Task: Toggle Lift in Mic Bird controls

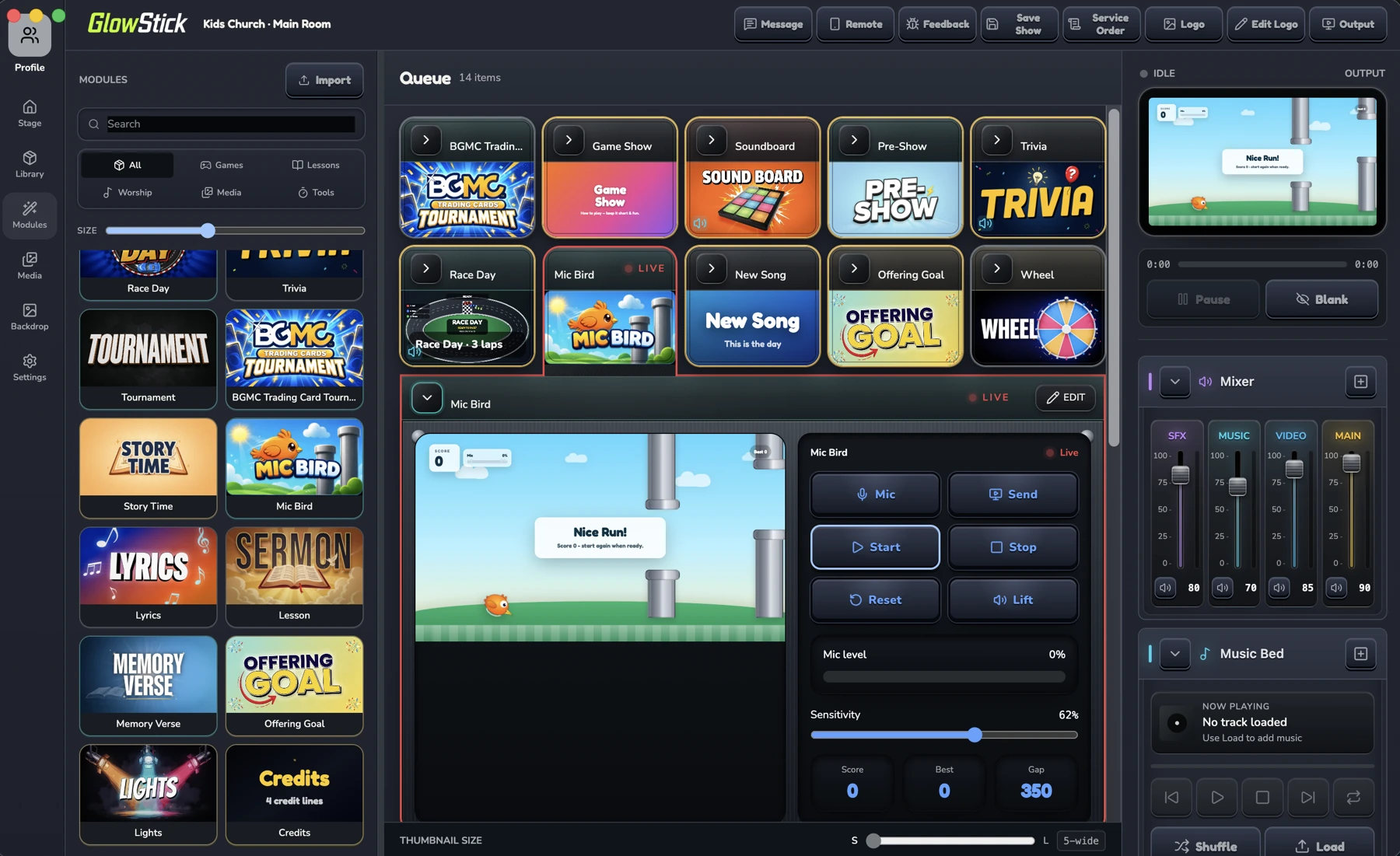Action: [1013, 600]
